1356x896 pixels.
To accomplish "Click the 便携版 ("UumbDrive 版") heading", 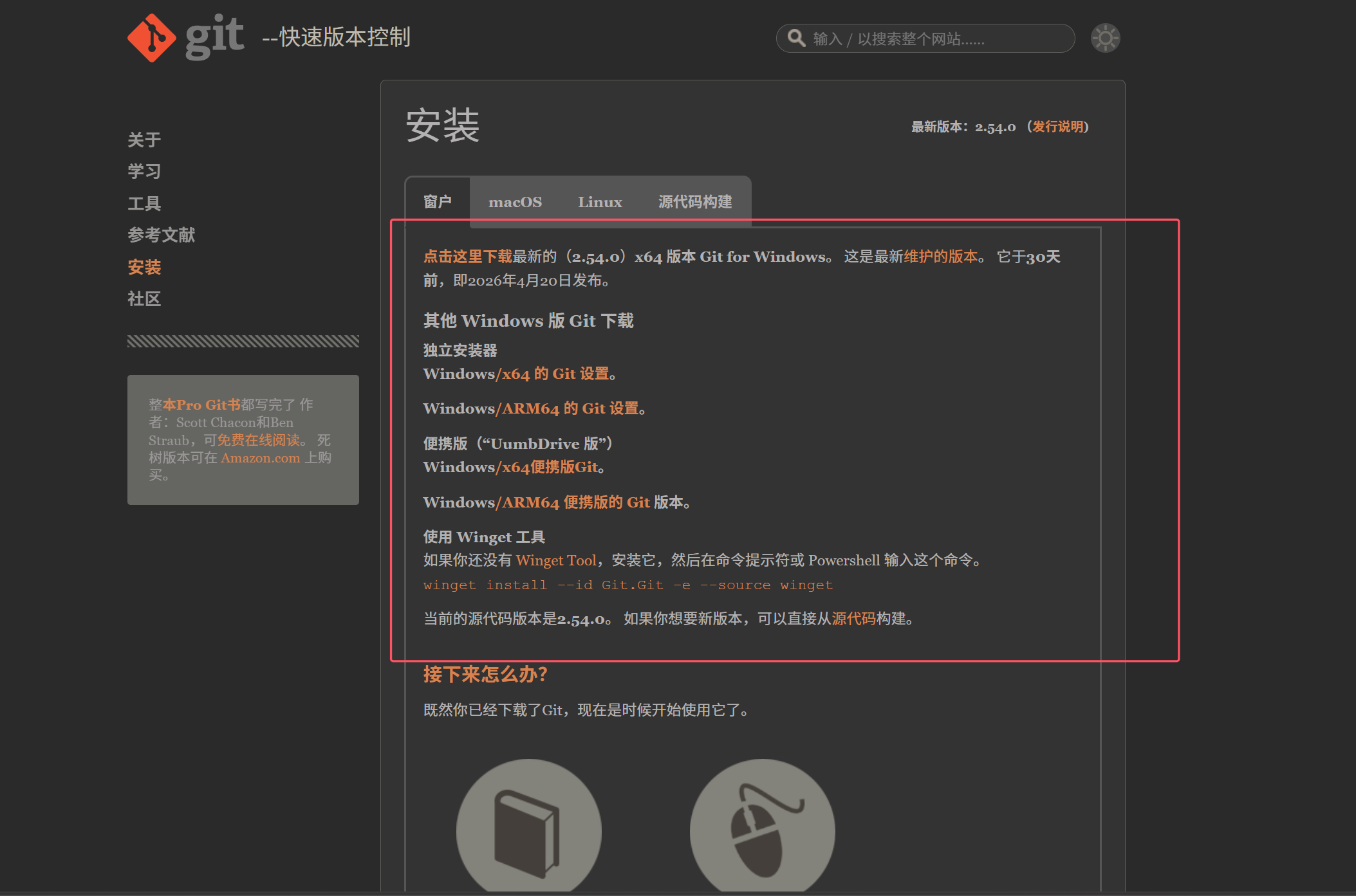I will click(518, 444).
